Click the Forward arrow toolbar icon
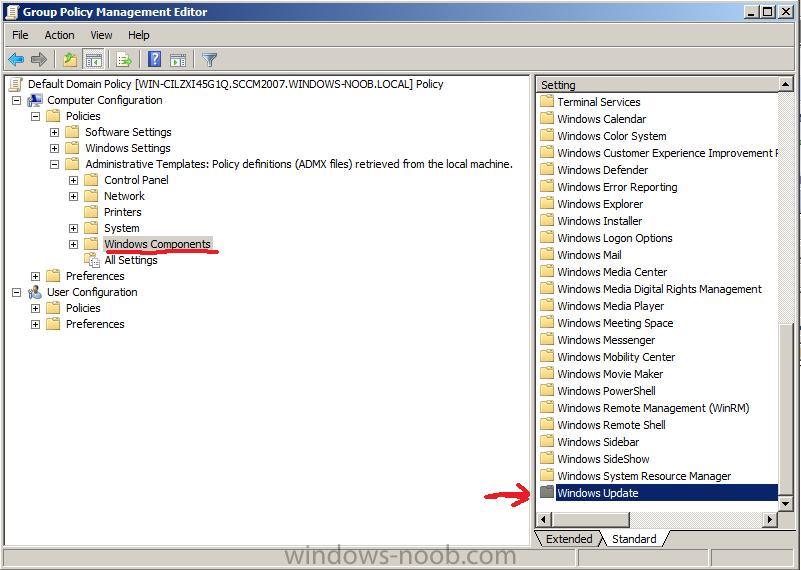Screen dimensions: 801x570 point(39,60)
